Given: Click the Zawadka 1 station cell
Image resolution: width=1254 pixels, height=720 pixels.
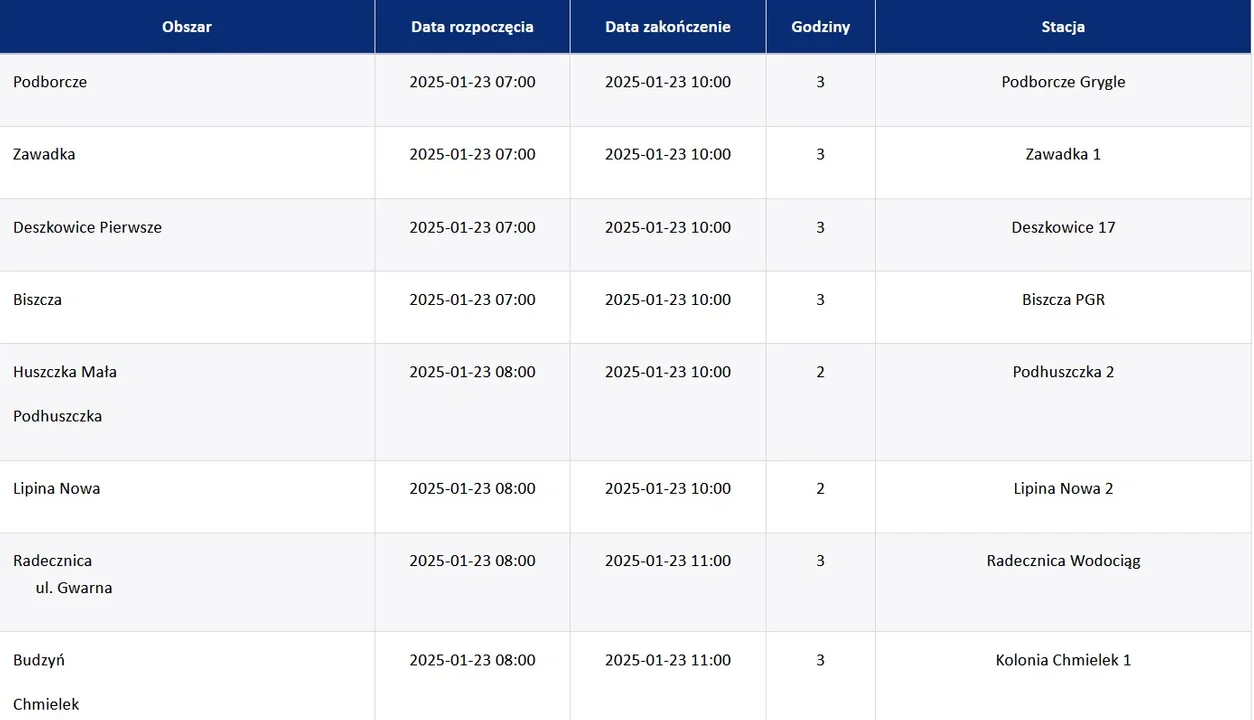Looking at the screenshot, I should coord(1063,154).
